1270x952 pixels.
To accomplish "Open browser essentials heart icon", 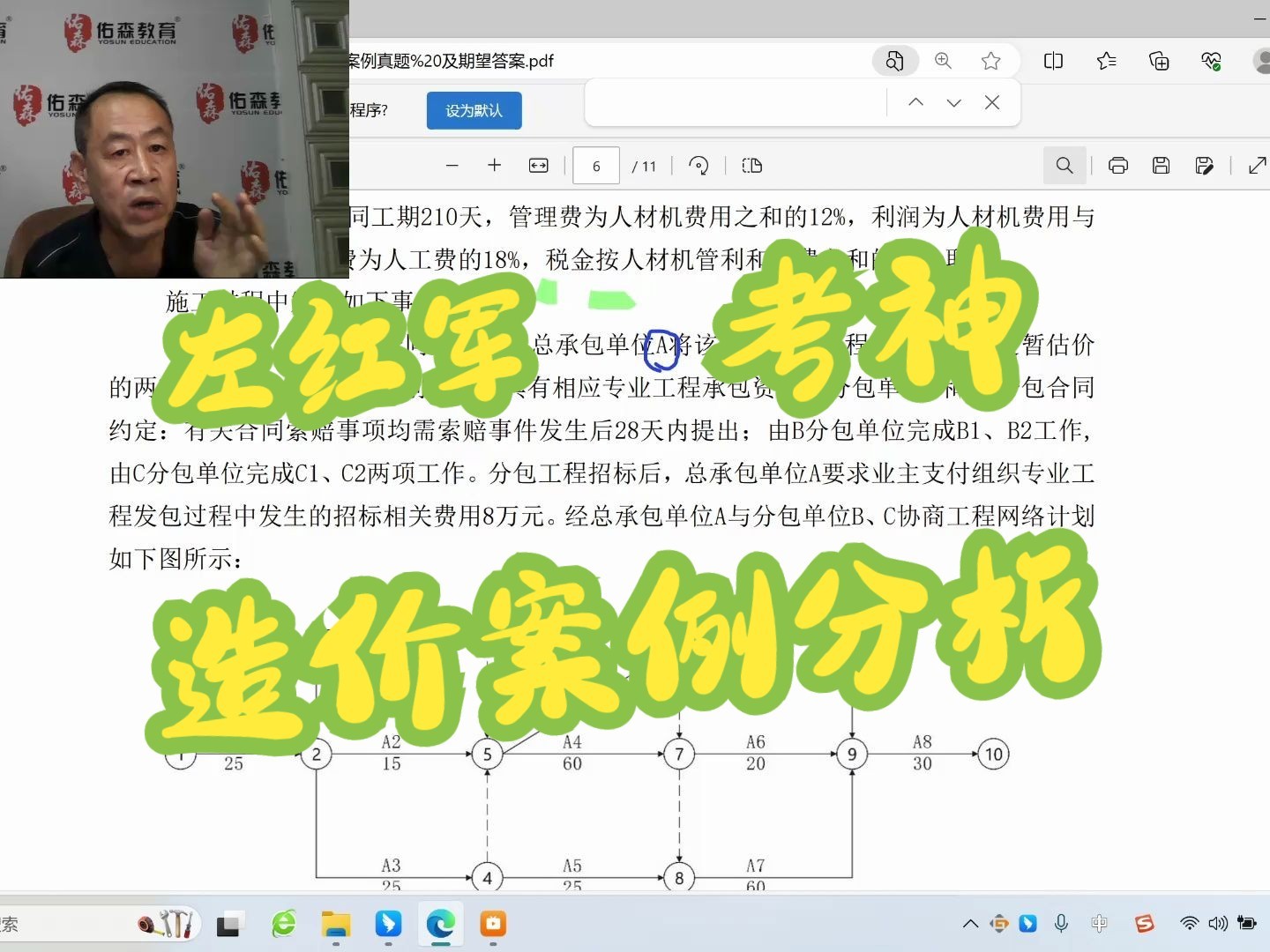I will [x=1211, y=61].
